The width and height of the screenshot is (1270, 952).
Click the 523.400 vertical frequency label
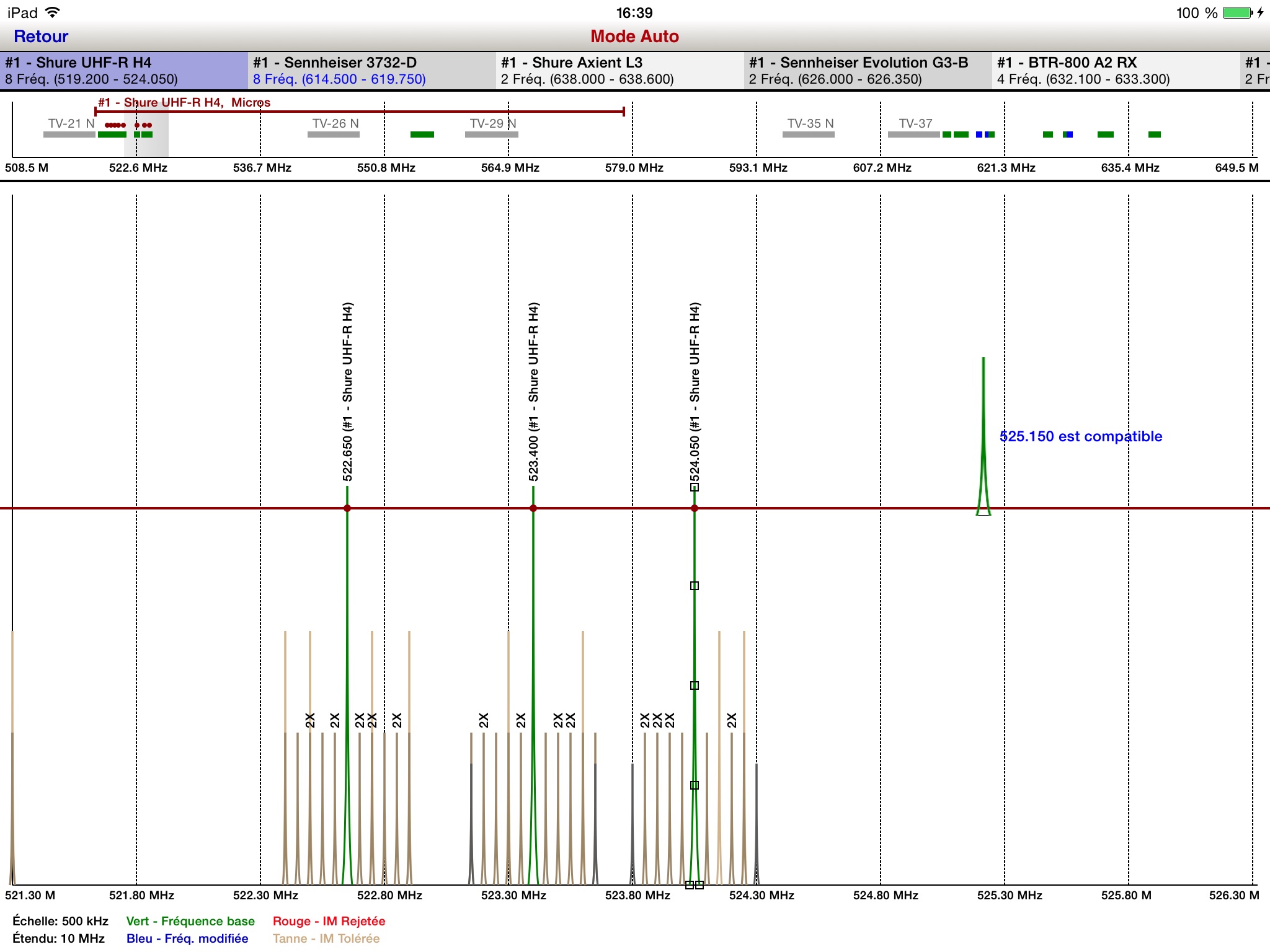click(533, 392)
